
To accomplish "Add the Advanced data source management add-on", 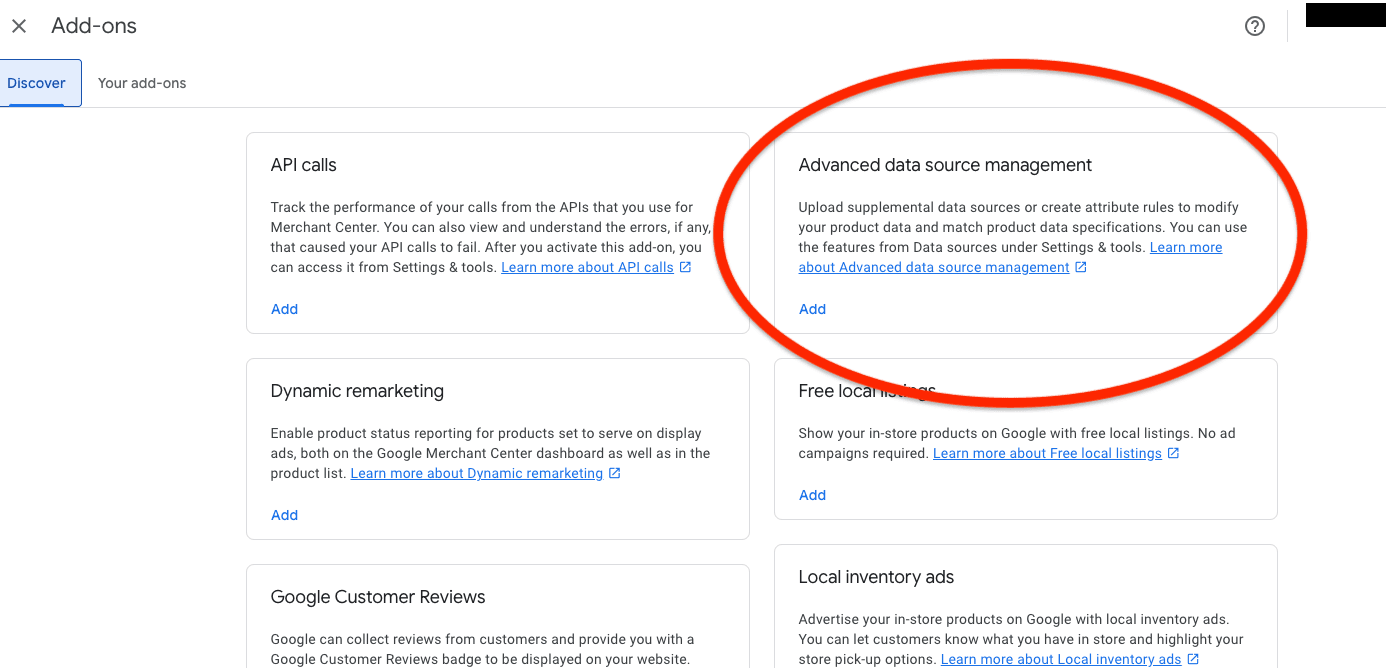I will click(812, 308).
